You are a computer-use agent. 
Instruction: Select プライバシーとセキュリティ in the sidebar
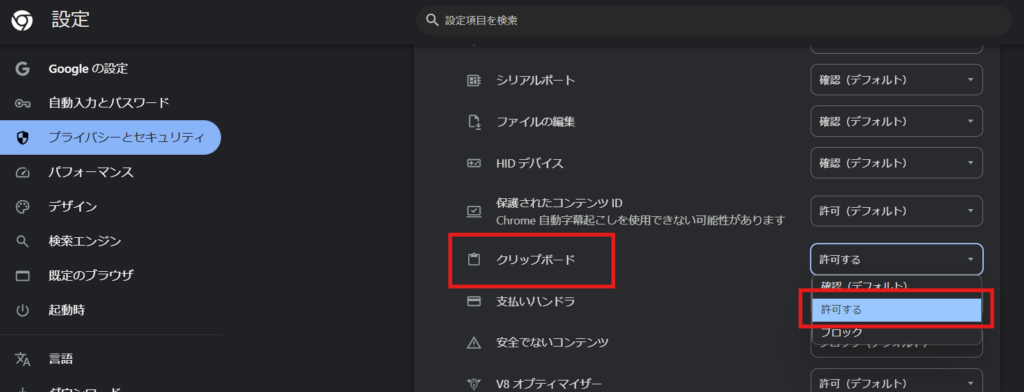pos(110,137)
